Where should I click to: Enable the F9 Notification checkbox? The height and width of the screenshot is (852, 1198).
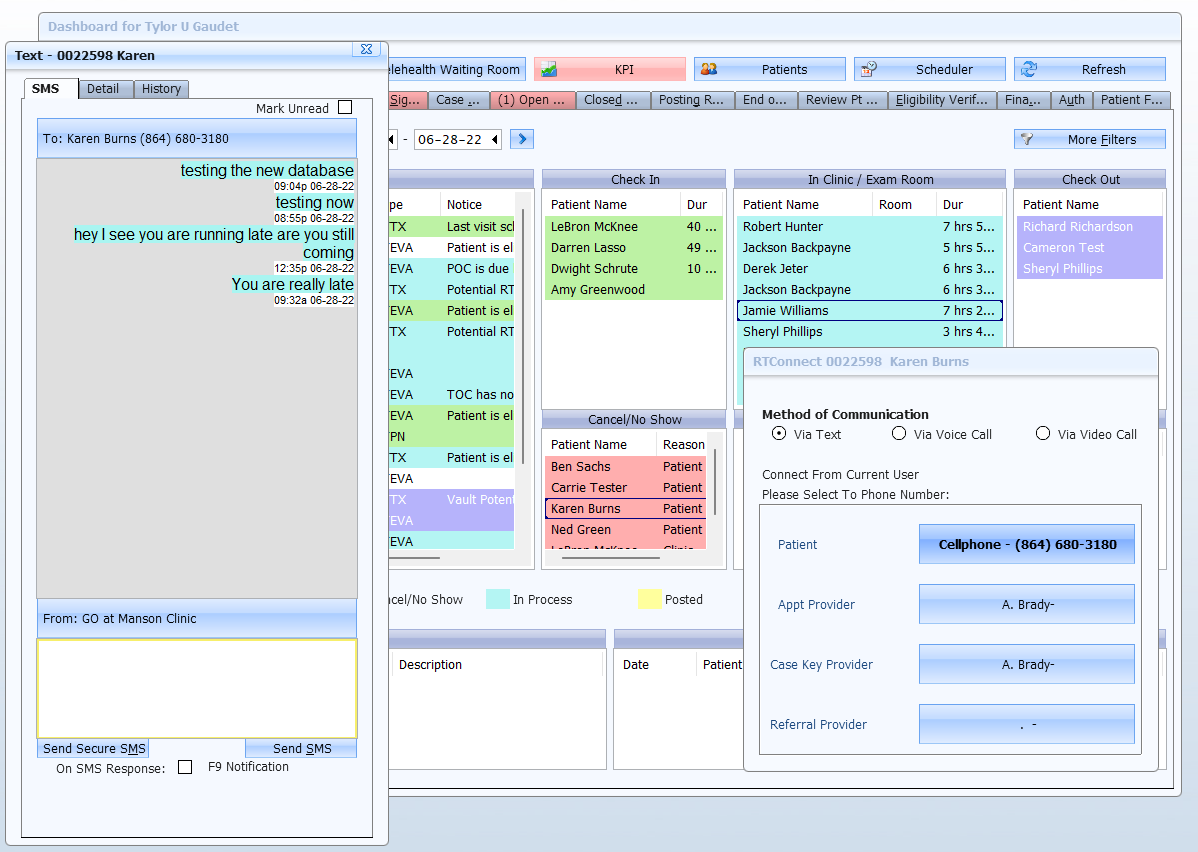pyautogui.click(x=185, y=766)
